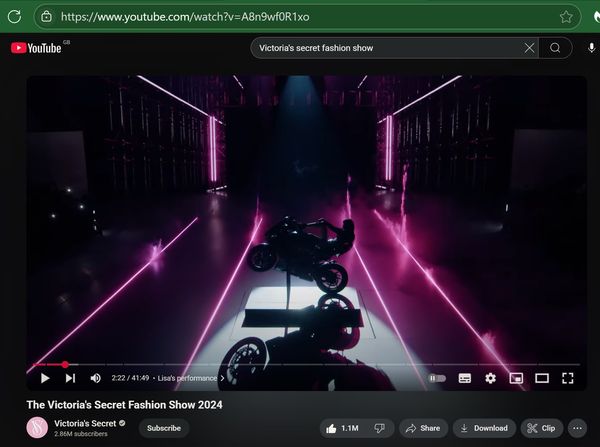Screen dimensions: 600x447
Task: Seek in the video progress bar
Action: 306,365
